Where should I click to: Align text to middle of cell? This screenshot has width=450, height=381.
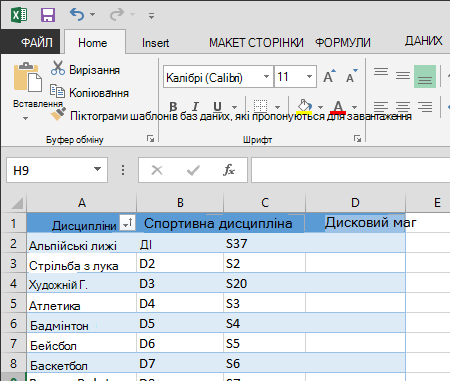[403, 76]
